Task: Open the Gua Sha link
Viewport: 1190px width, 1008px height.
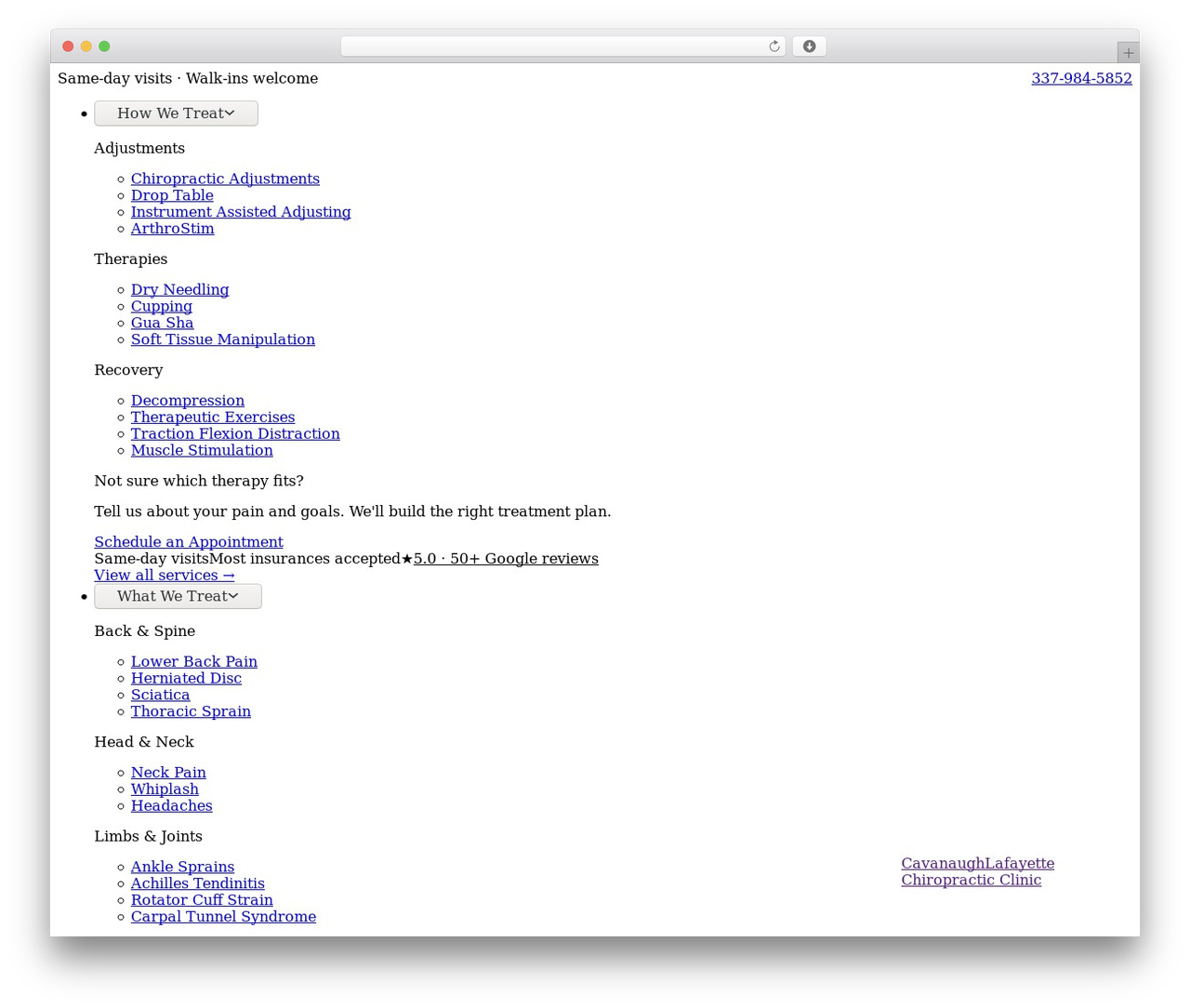Action: pyautogui.click(x=162, y=323)
